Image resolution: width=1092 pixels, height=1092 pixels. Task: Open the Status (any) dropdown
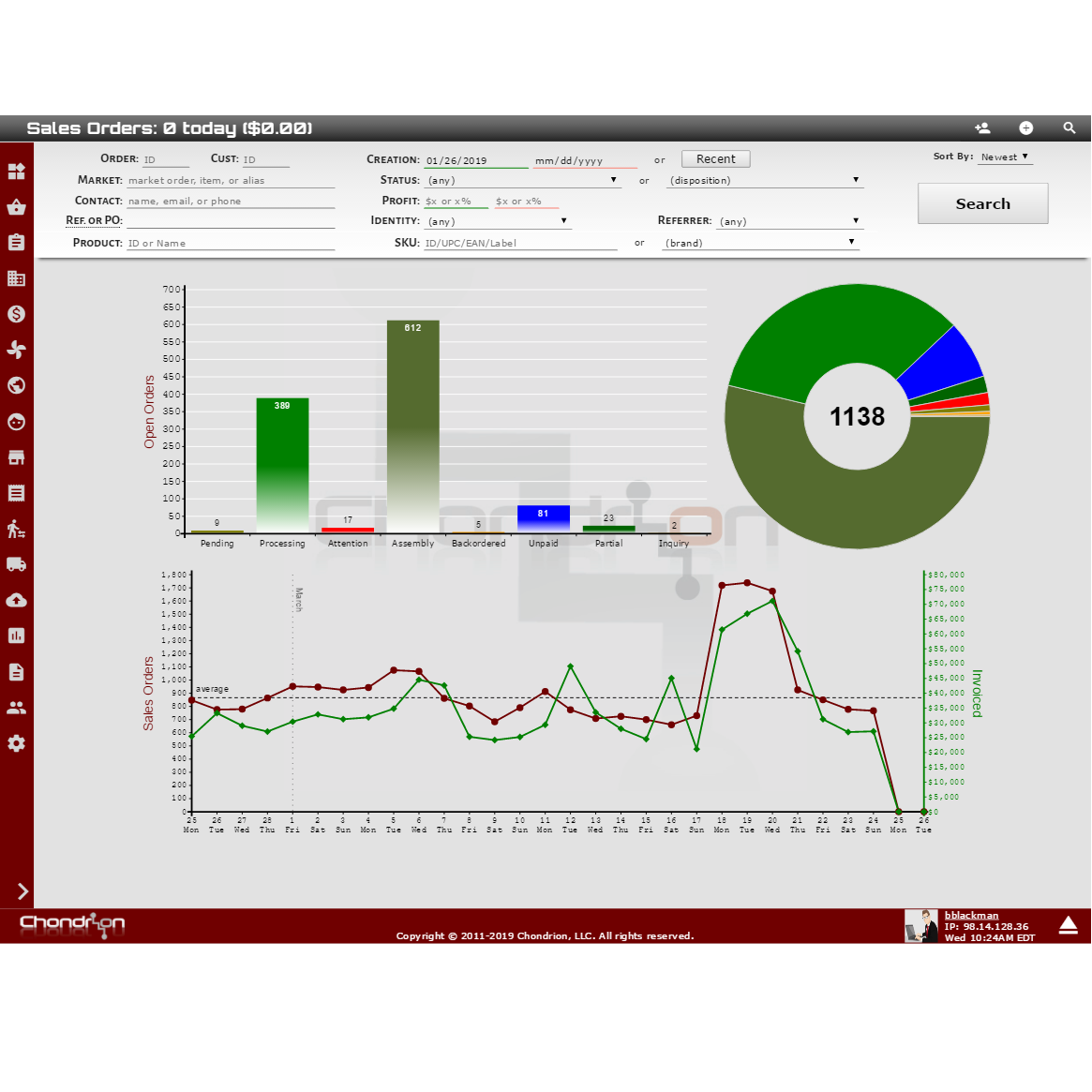click(521, 180)
